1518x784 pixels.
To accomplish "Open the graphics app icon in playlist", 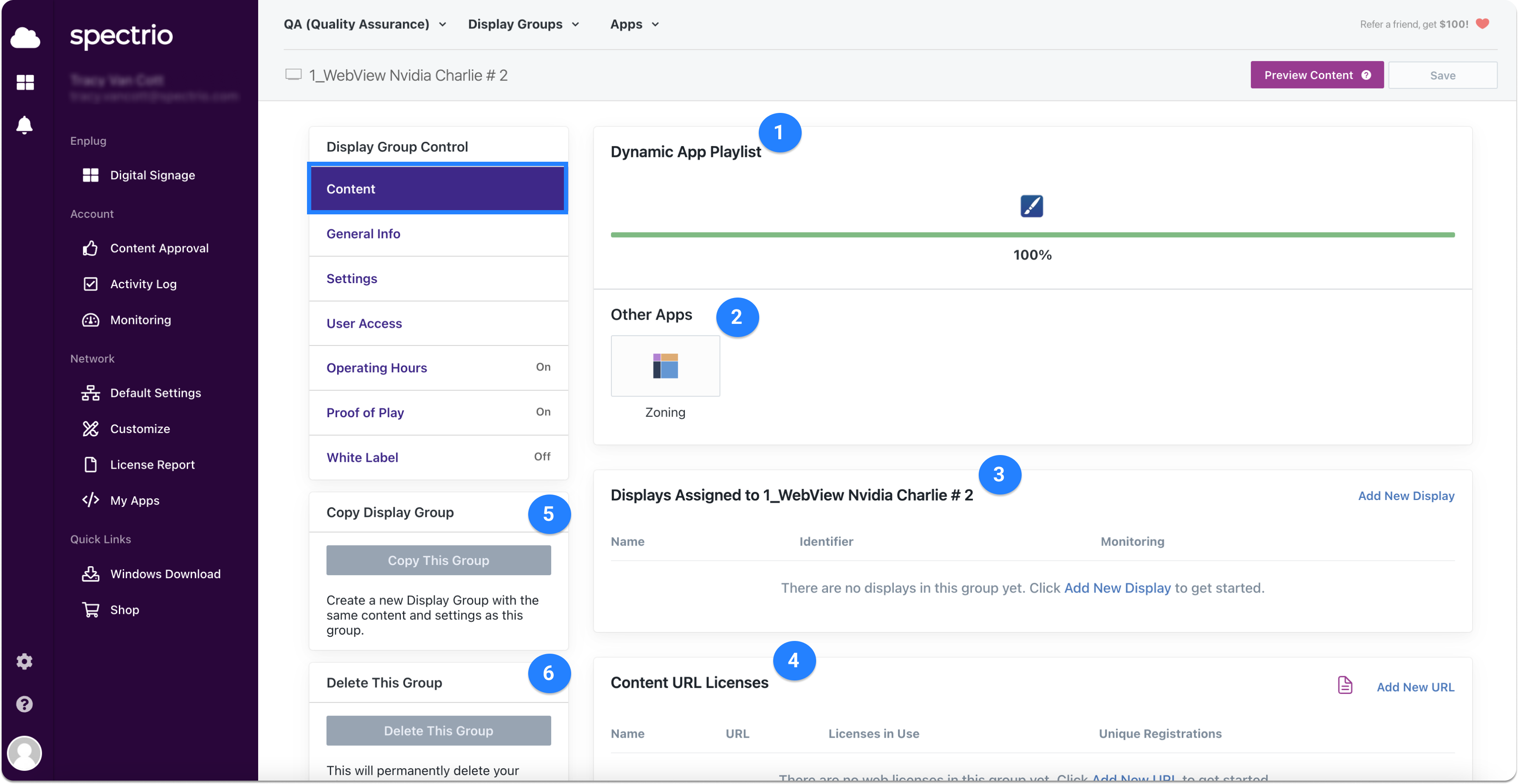I will click(1031, 206).
